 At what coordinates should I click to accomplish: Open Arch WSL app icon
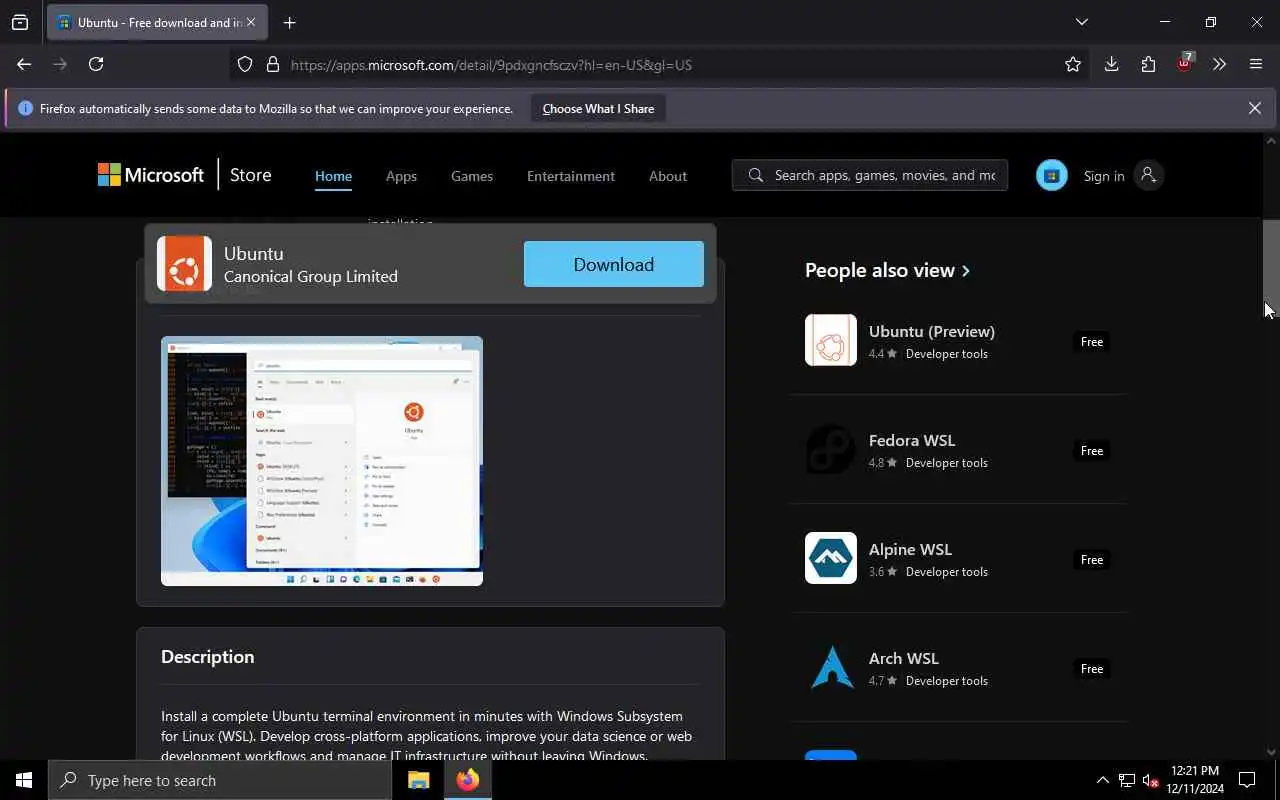pyautogui.click(x=831, y=667)
